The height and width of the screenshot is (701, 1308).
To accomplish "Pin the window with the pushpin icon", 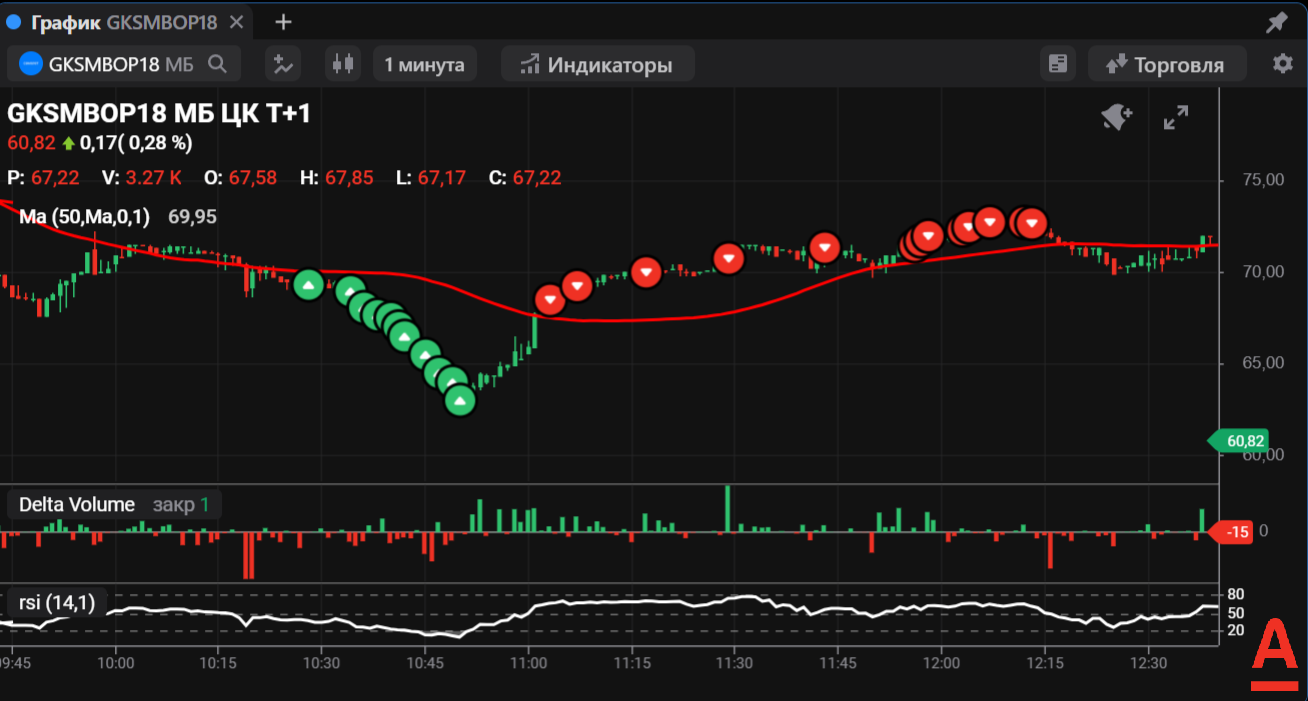I will coord(1277,22).
